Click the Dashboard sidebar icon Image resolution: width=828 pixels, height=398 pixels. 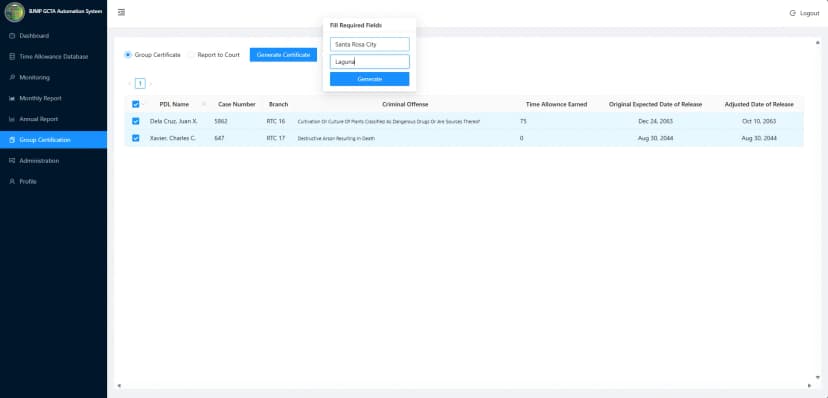12,36
